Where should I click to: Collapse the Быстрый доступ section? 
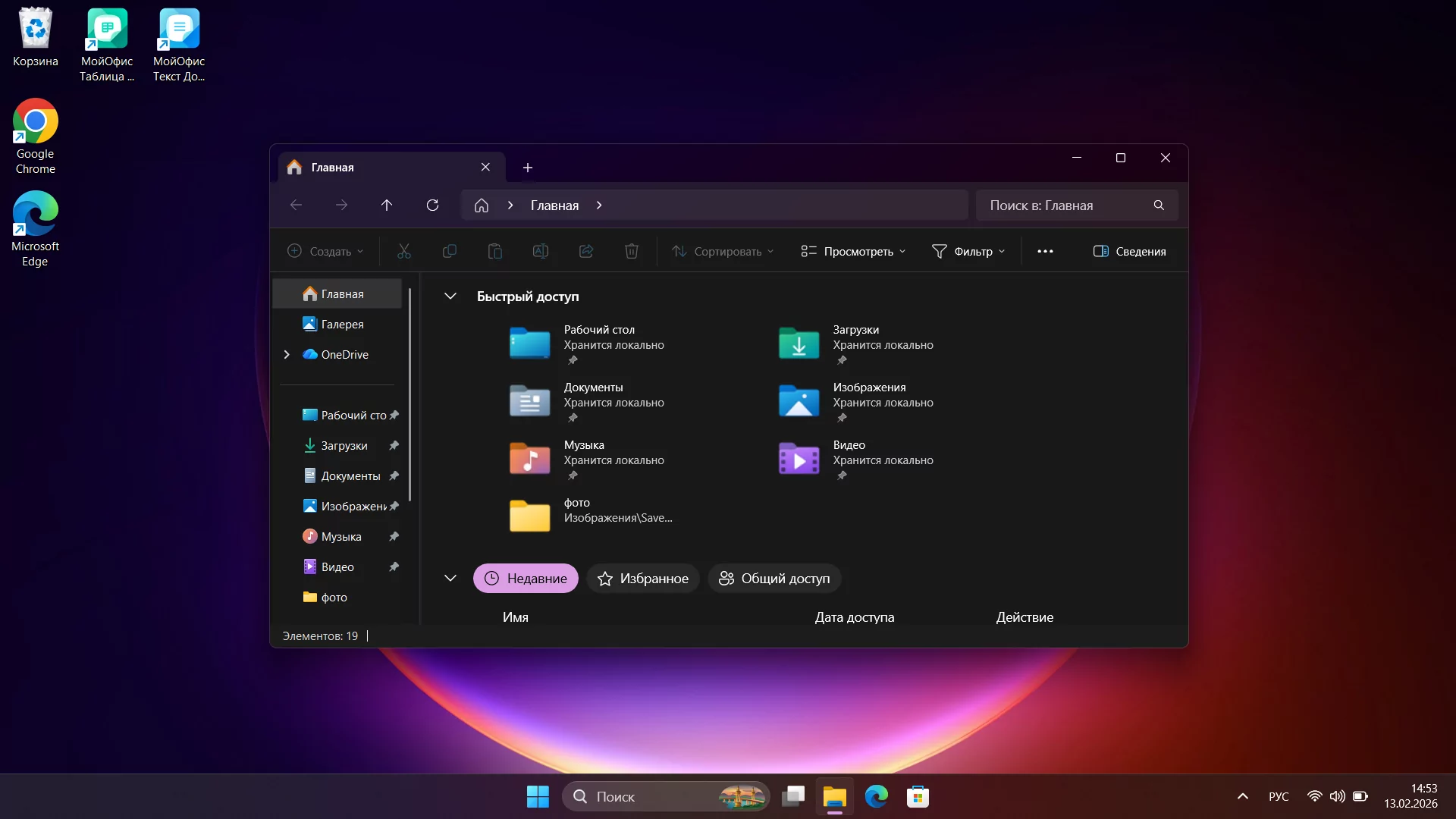tap(450, 296)
